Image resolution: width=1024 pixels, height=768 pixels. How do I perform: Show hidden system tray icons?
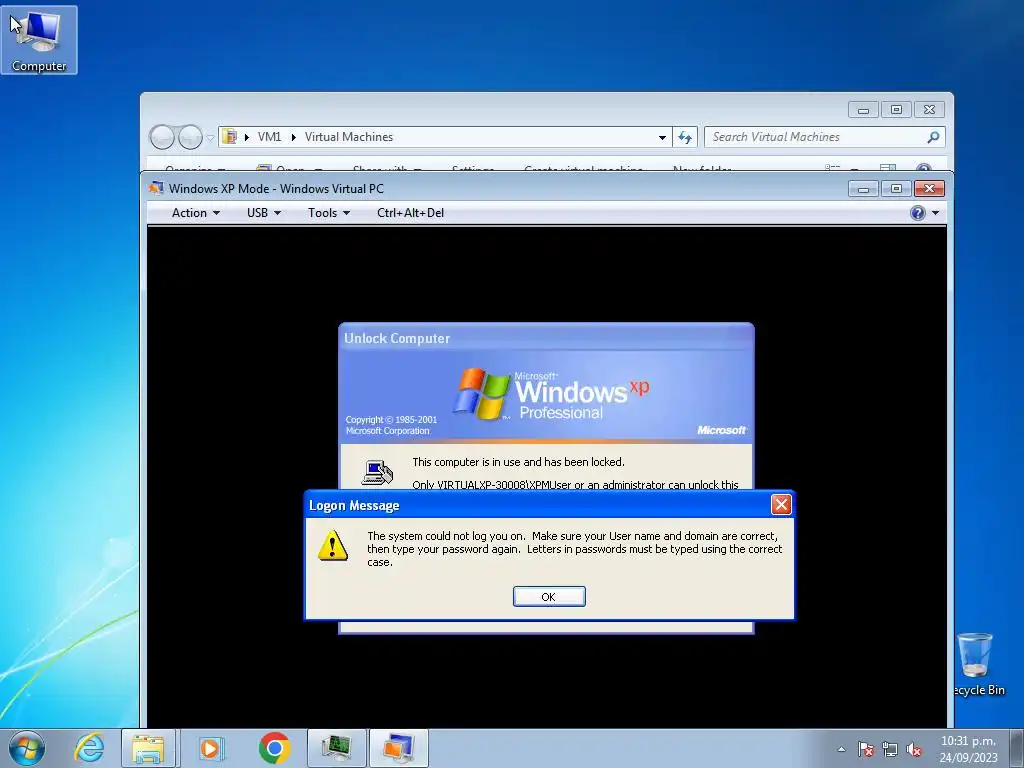click(841, 749)
